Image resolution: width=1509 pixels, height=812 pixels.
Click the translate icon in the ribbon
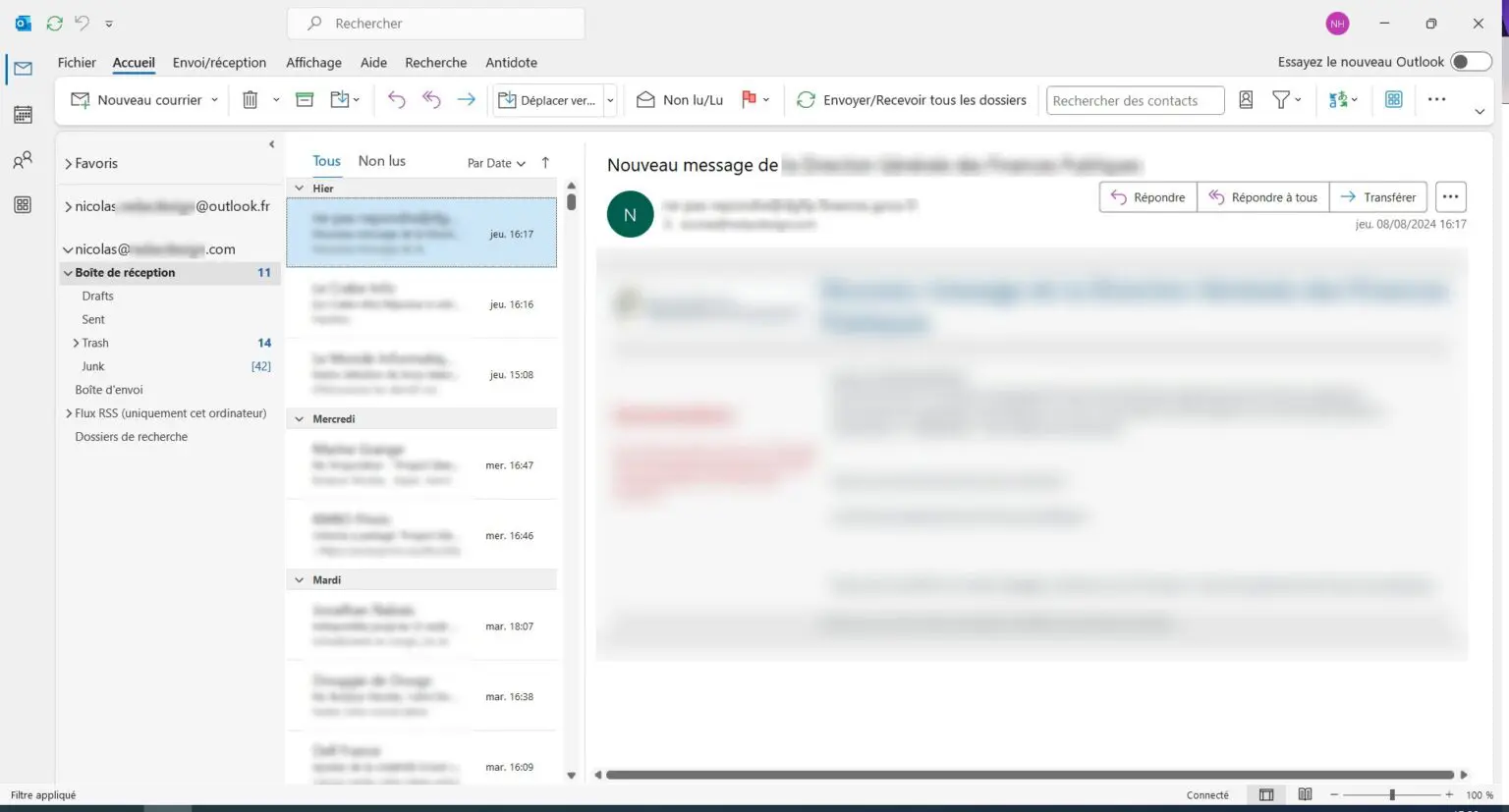click(x=1338, y=99)
